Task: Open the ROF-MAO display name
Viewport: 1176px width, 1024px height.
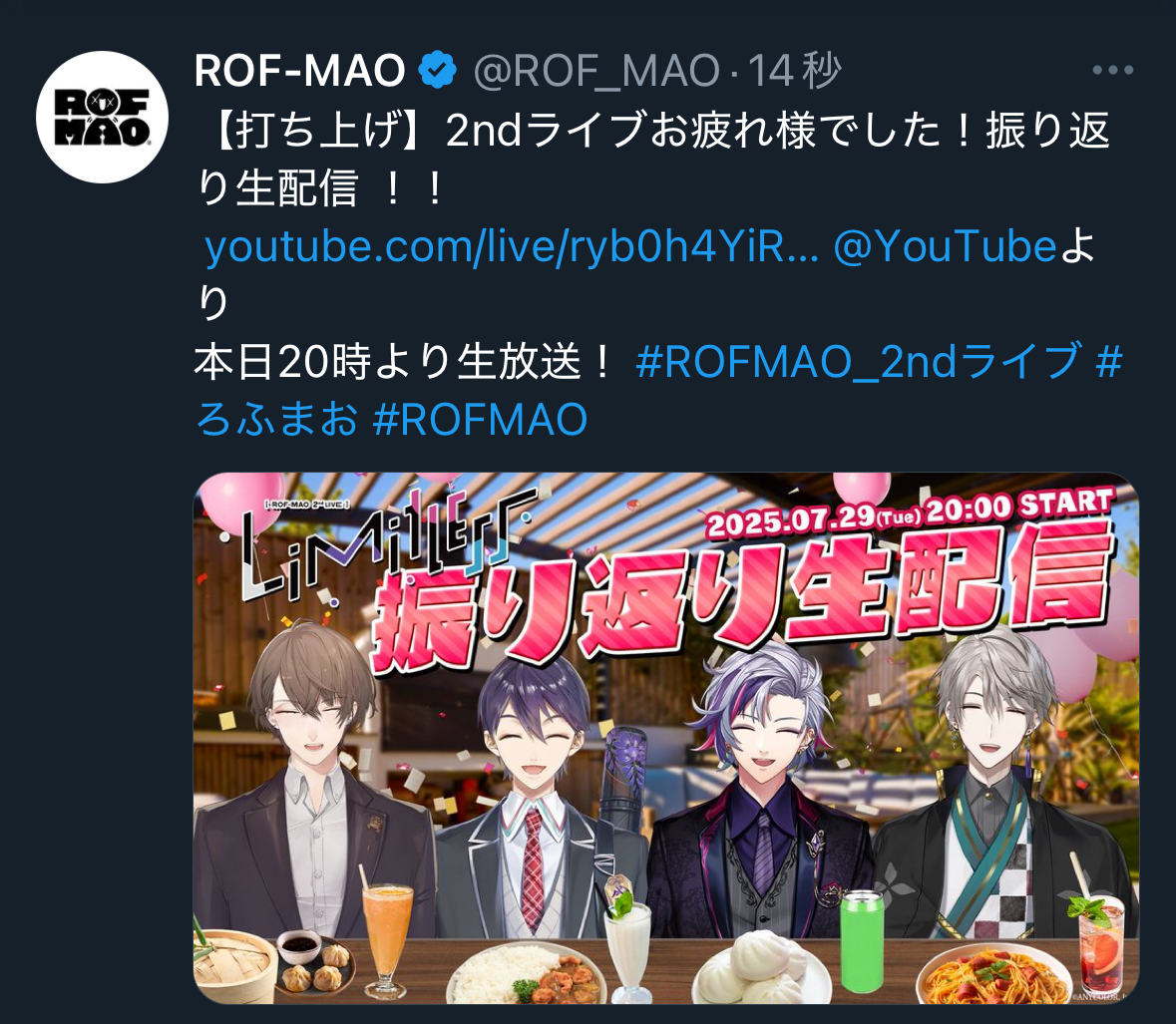Action: click(300, 71)
